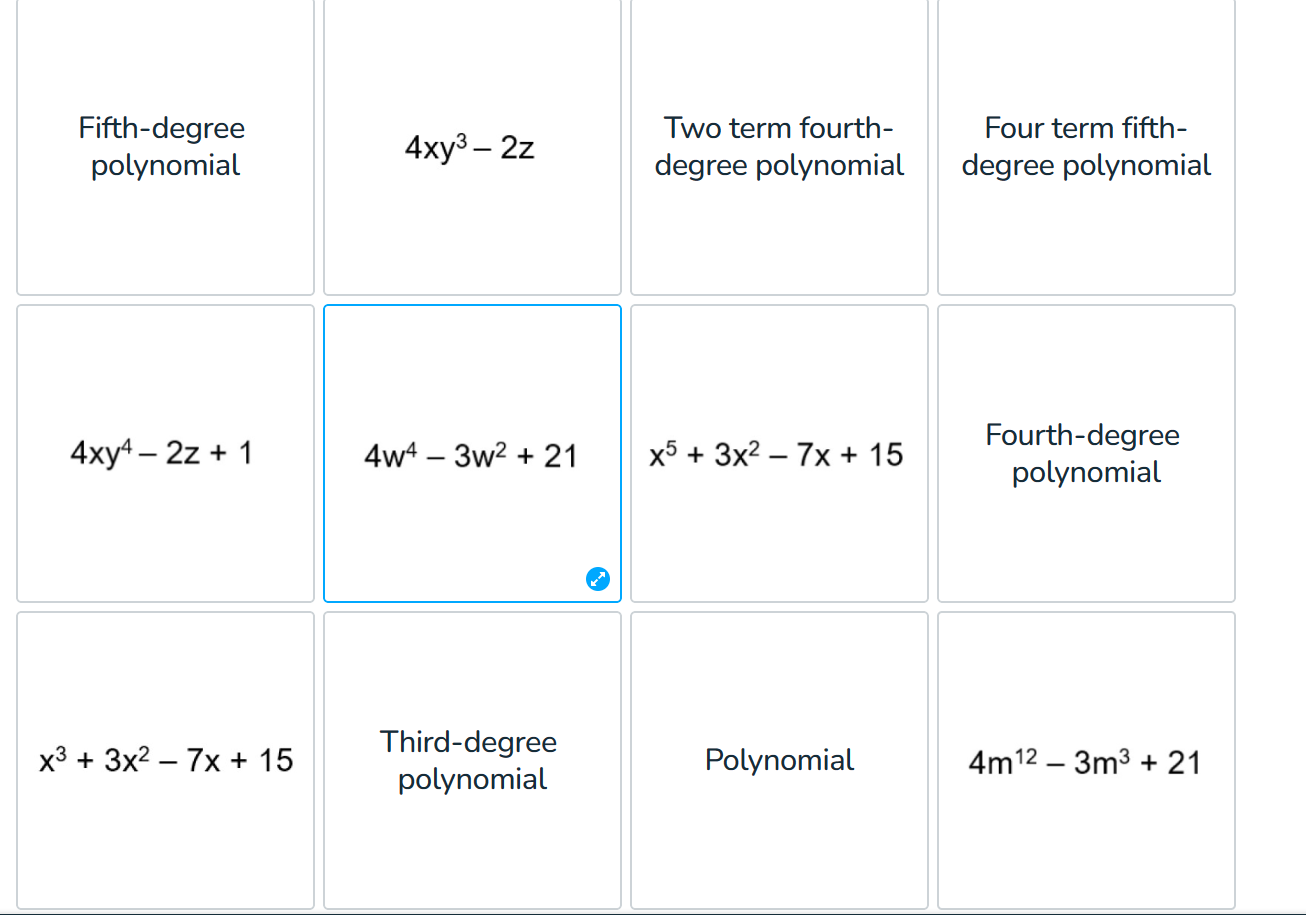Choose the Two term fourth-degree polynomial card

(x=780, y=146)
